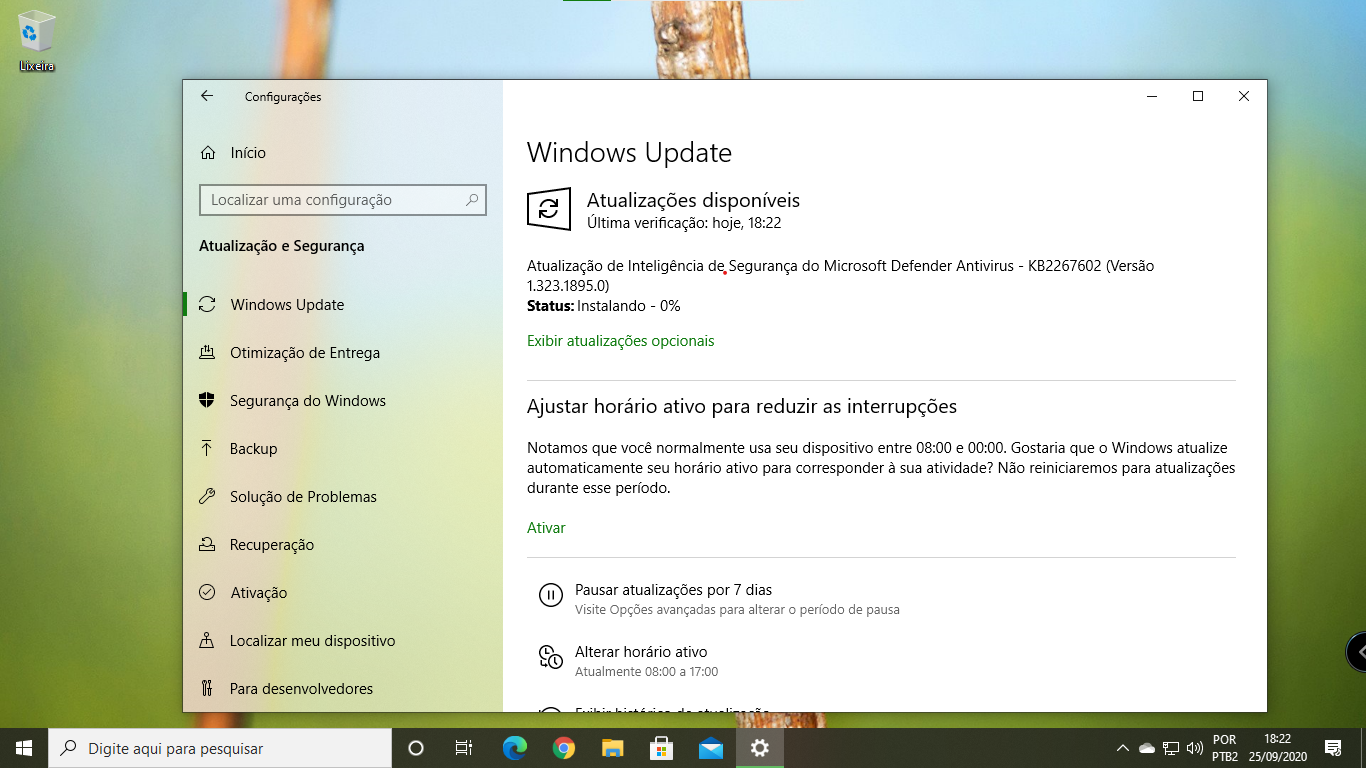Click the POR PTB2 language indicator
Image resolution: width=1366 pixels, height=768 pixels.
point(1225,748)
